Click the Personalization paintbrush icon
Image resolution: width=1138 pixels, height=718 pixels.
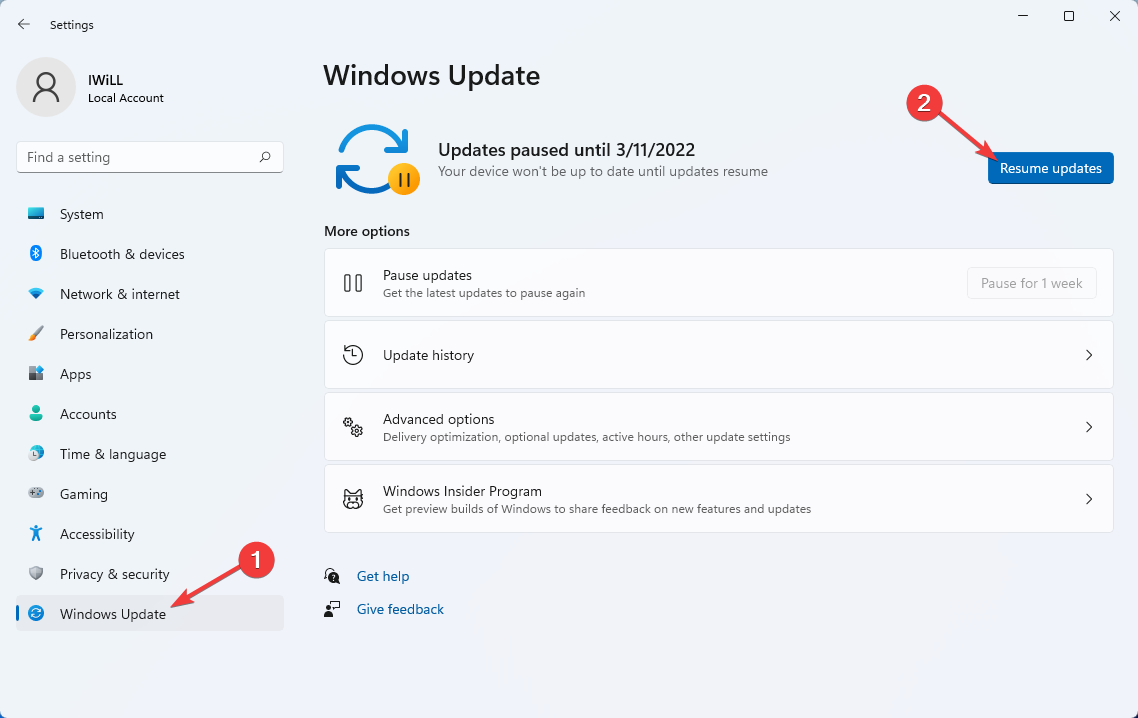36,333
